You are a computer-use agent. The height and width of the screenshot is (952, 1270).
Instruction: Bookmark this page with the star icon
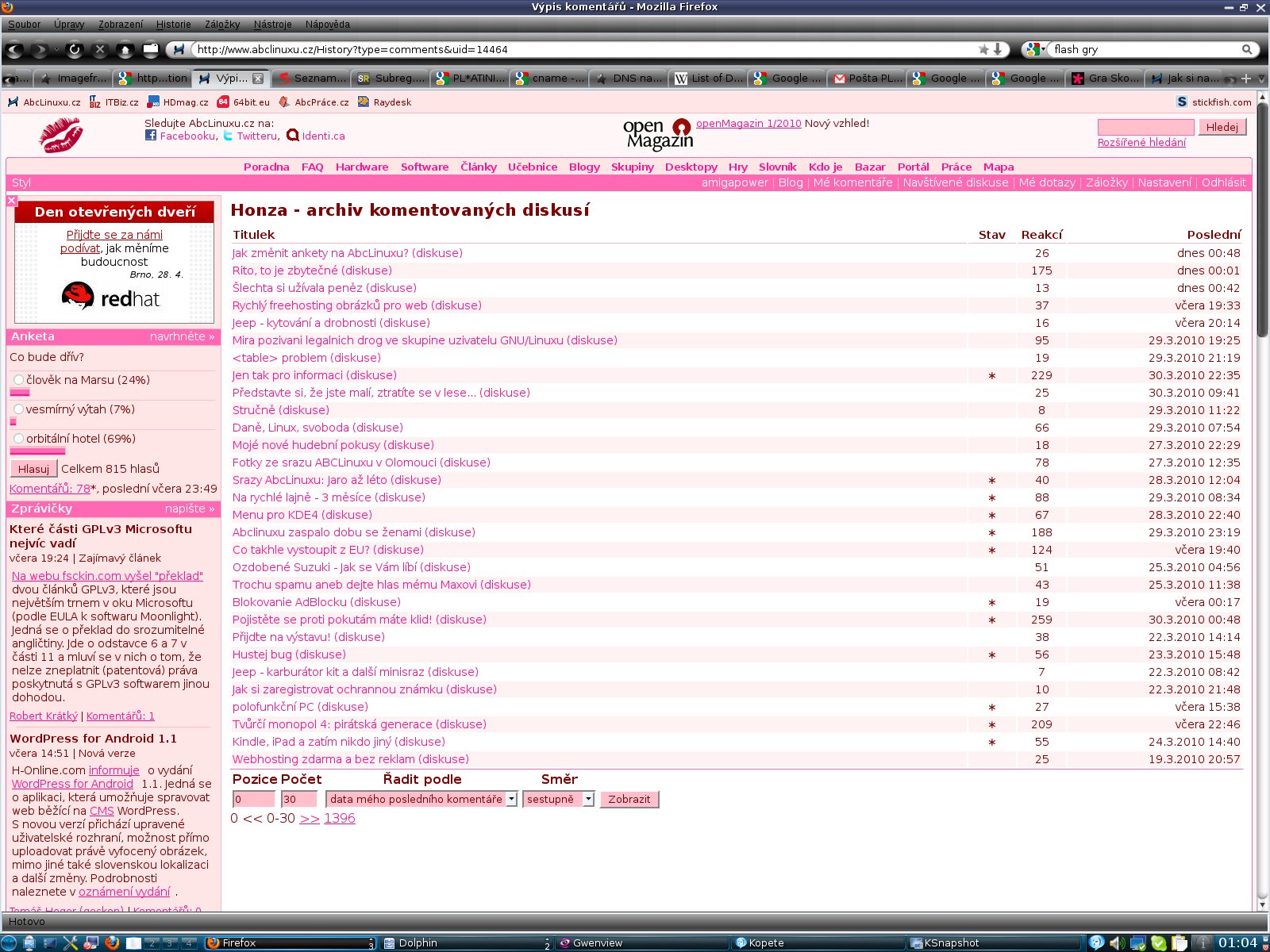pos(983,49)
